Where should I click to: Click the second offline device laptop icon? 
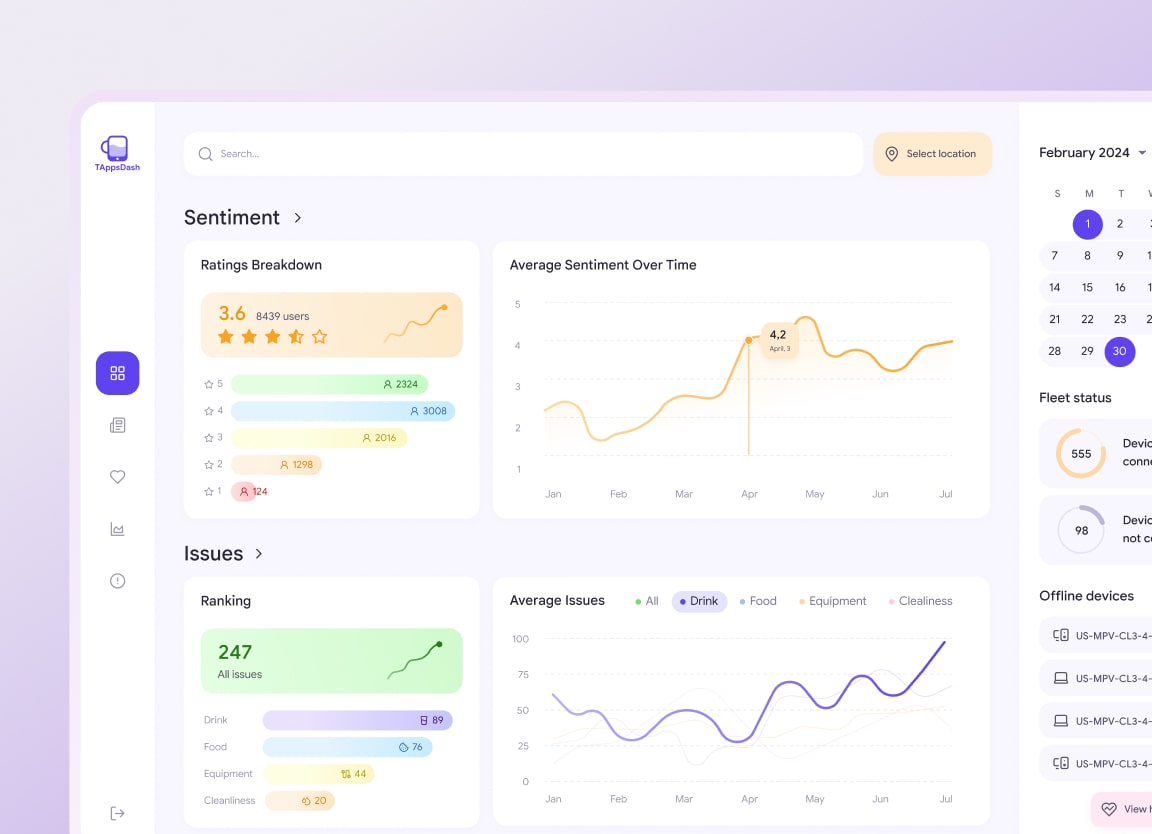(1061, 677)
